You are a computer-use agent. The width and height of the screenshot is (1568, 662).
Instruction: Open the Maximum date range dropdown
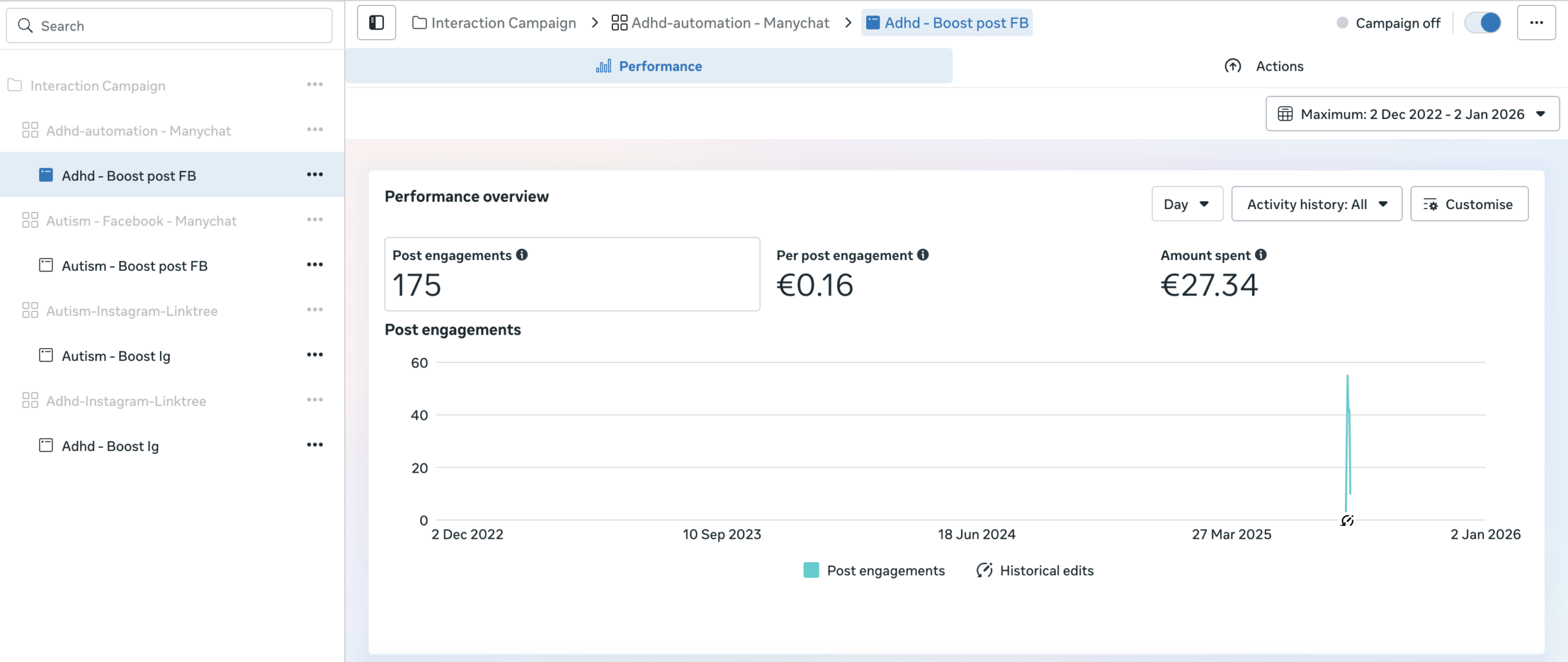1412,114
